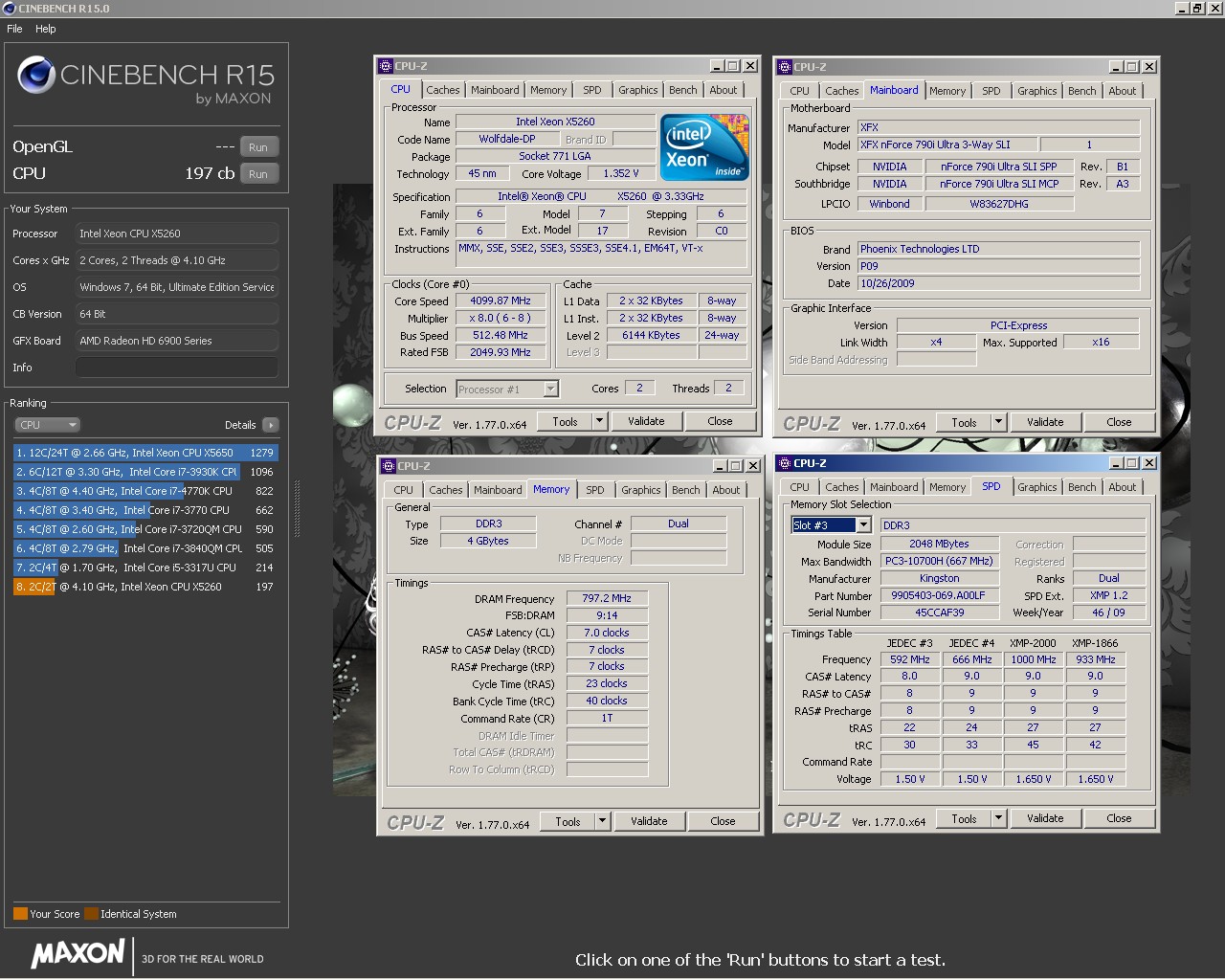Open the Help menu
Image resolution: width=1225 pixels, height=980 pixels.
(x=46, y=29)
